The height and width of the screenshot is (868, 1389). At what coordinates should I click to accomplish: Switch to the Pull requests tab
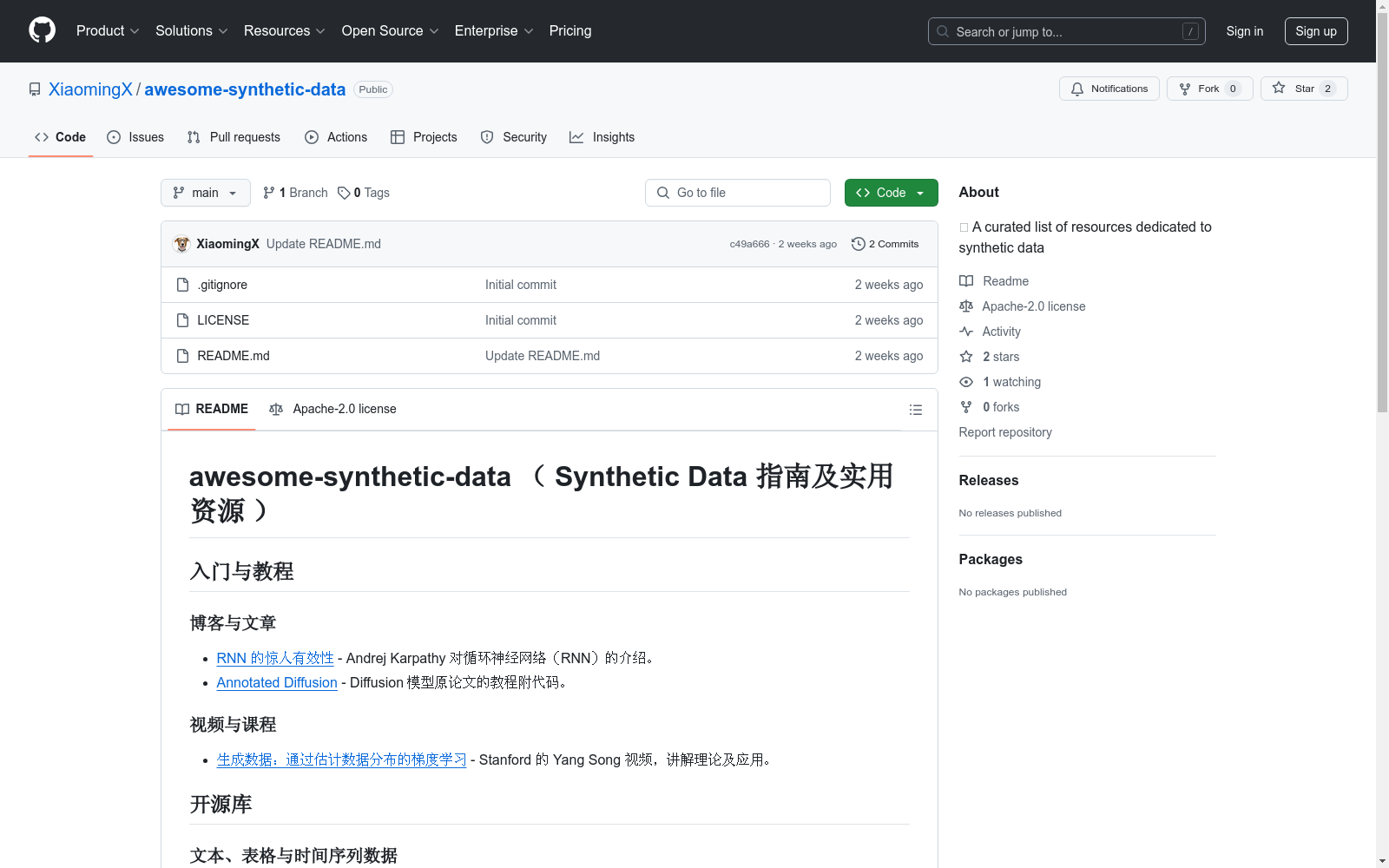pos(234,137)
